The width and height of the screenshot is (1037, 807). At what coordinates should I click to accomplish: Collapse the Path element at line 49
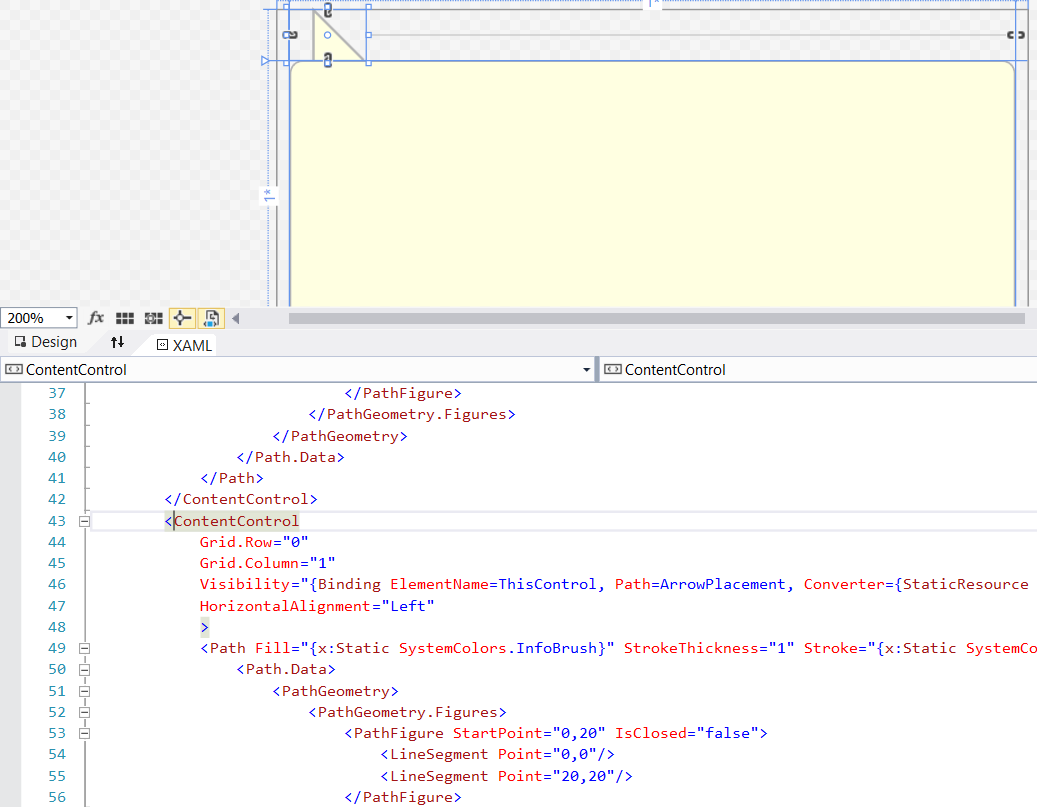84,648
